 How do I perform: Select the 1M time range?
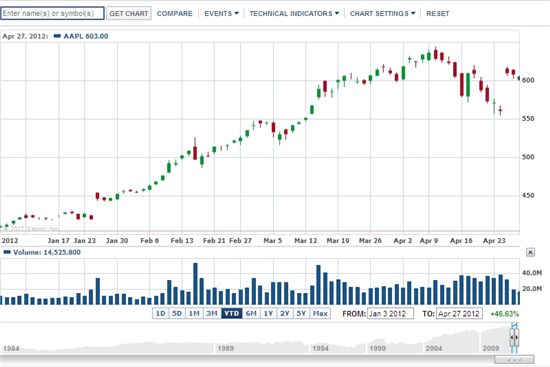[x=194, y=313]
